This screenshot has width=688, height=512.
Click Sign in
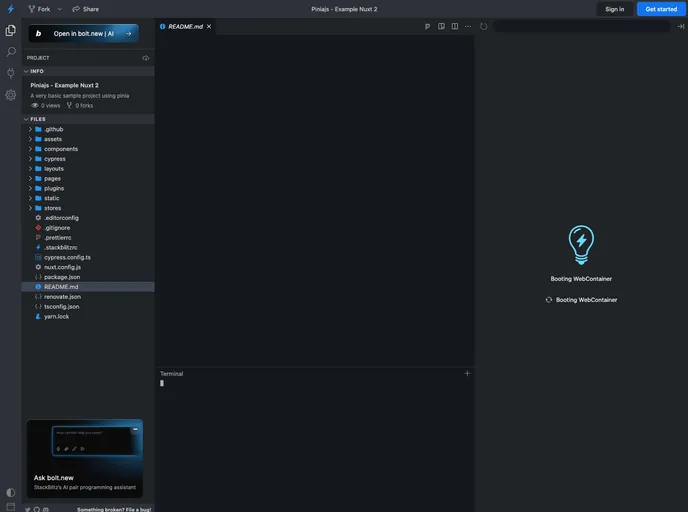[x=614, y=9]
